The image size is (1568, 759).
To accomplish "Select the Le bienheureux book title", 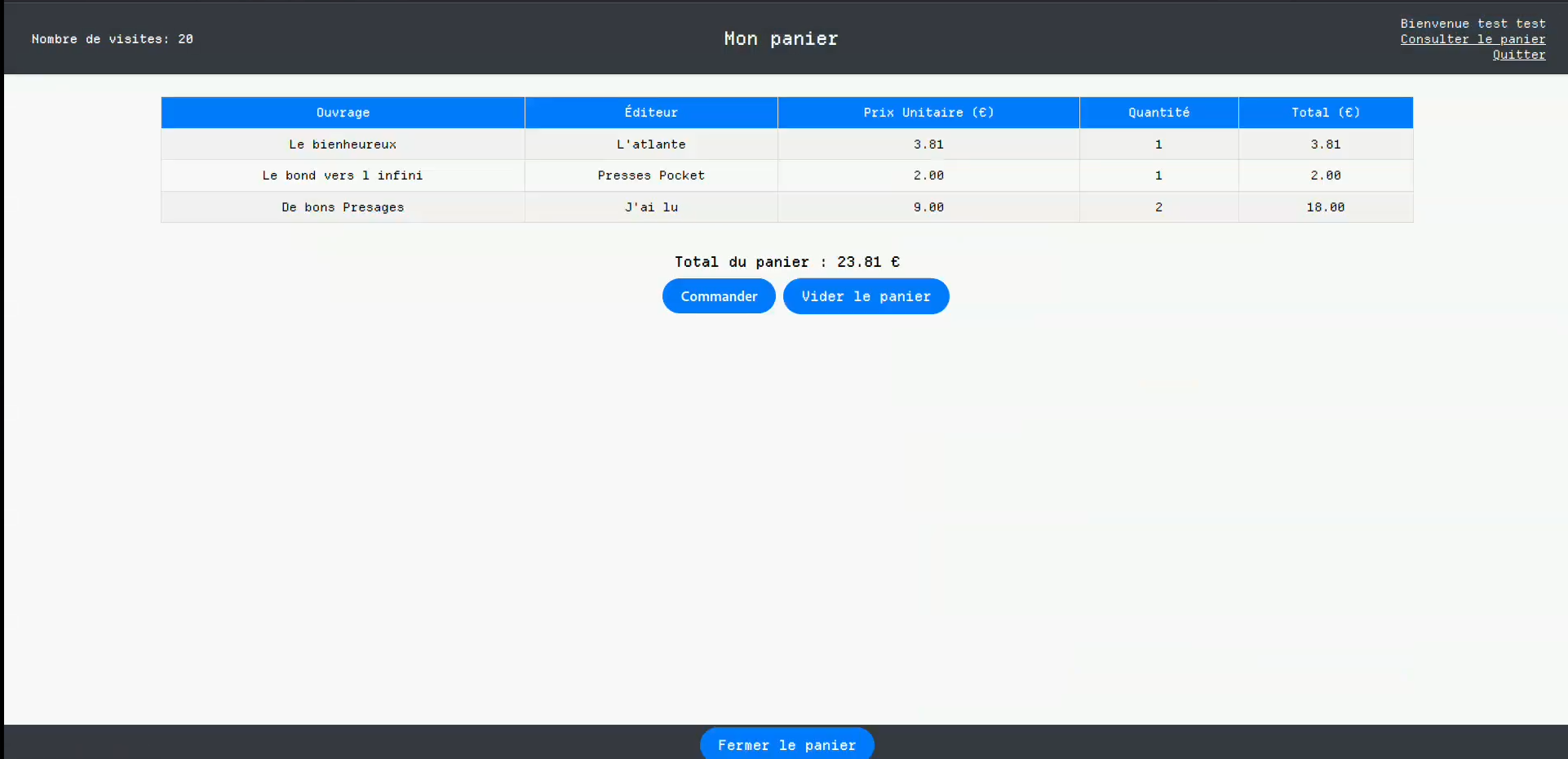I will [x=343, y=144].
